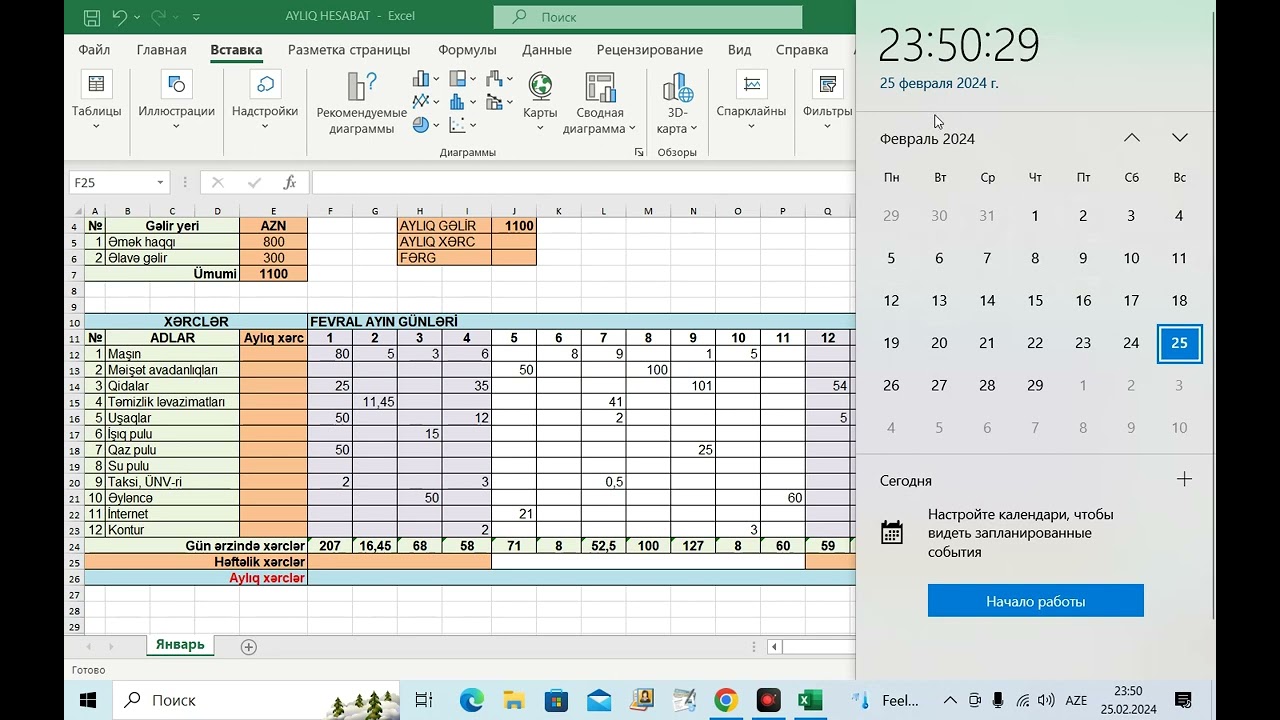
Task: Open the Фильтры group
Action: (827, 100)
